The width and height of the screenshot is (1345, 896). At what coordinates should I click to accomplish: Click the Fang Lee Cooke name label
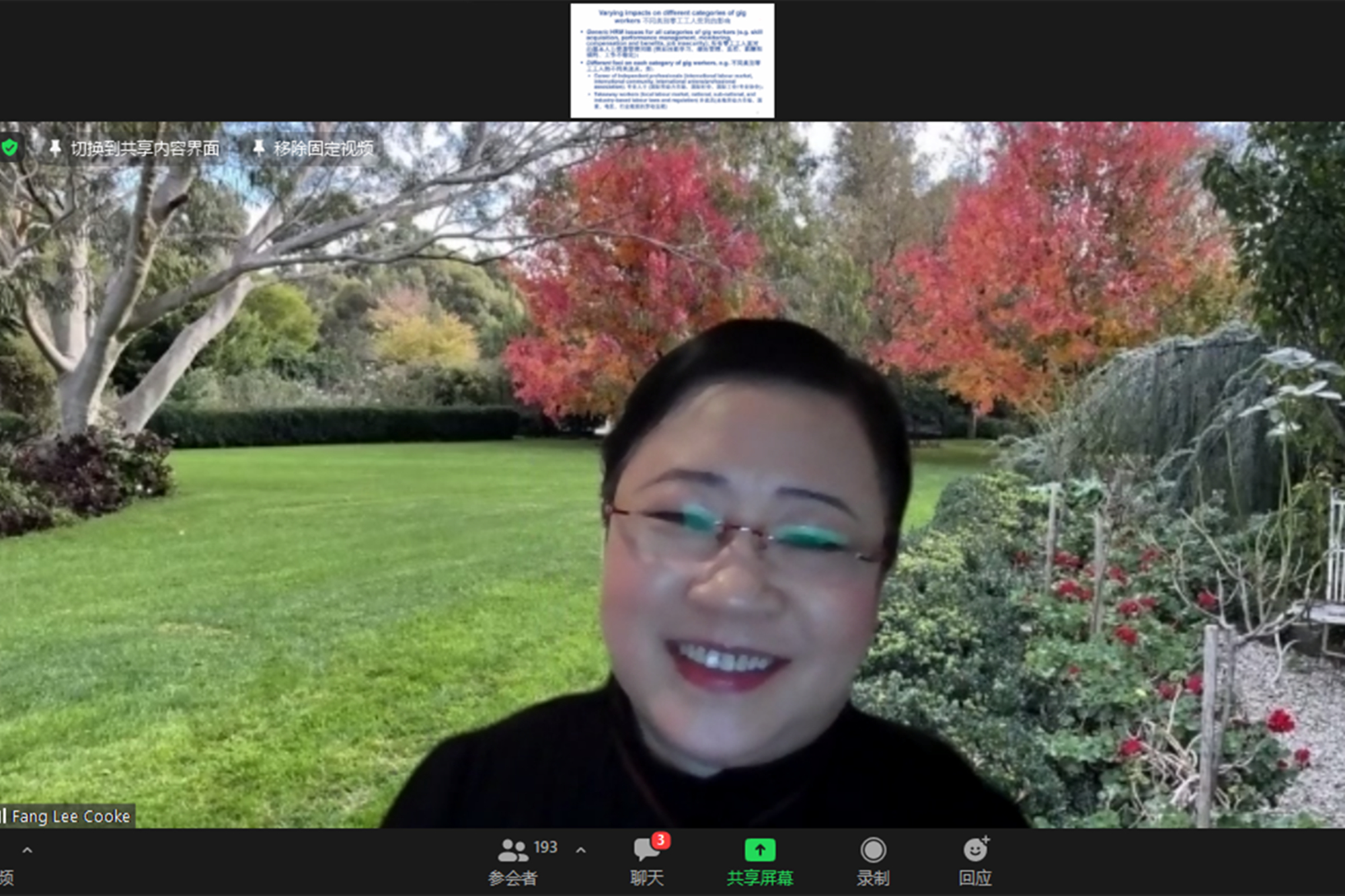tap(71, 817)
